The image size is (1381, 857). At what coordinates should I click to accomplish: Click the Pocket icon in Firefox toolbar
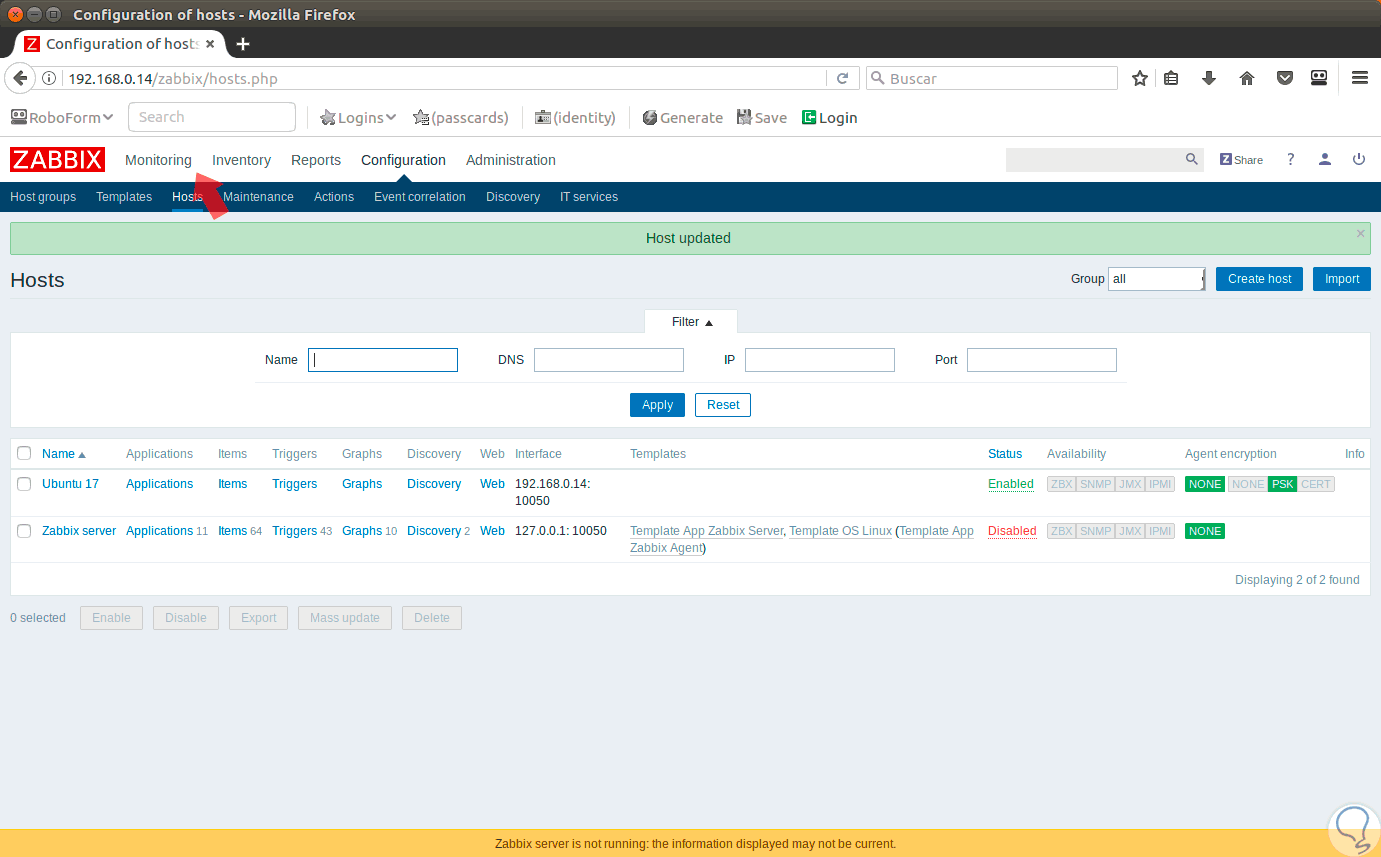click(1285, 78)
